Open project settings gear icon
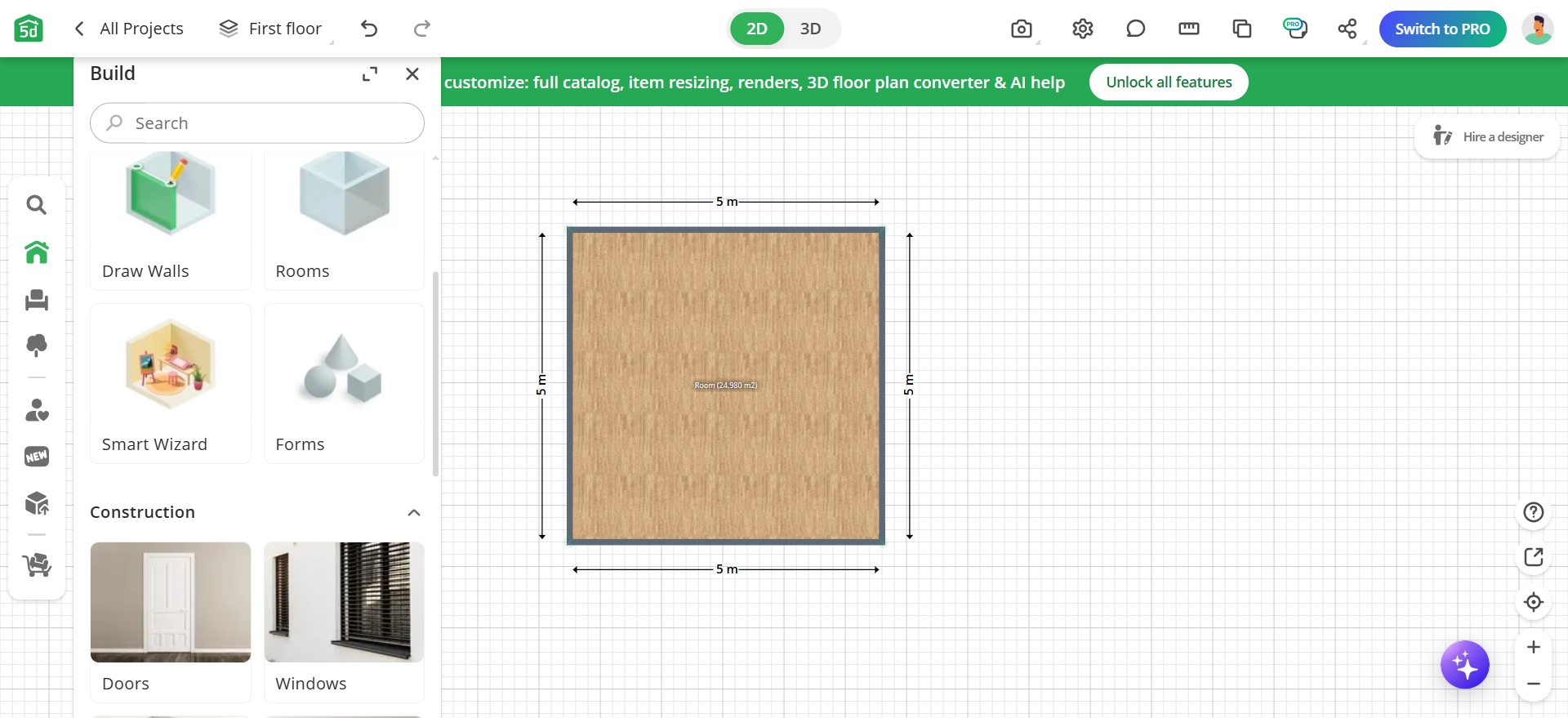The height and width of the screenshot is (718, 1568). (1082, 29)
